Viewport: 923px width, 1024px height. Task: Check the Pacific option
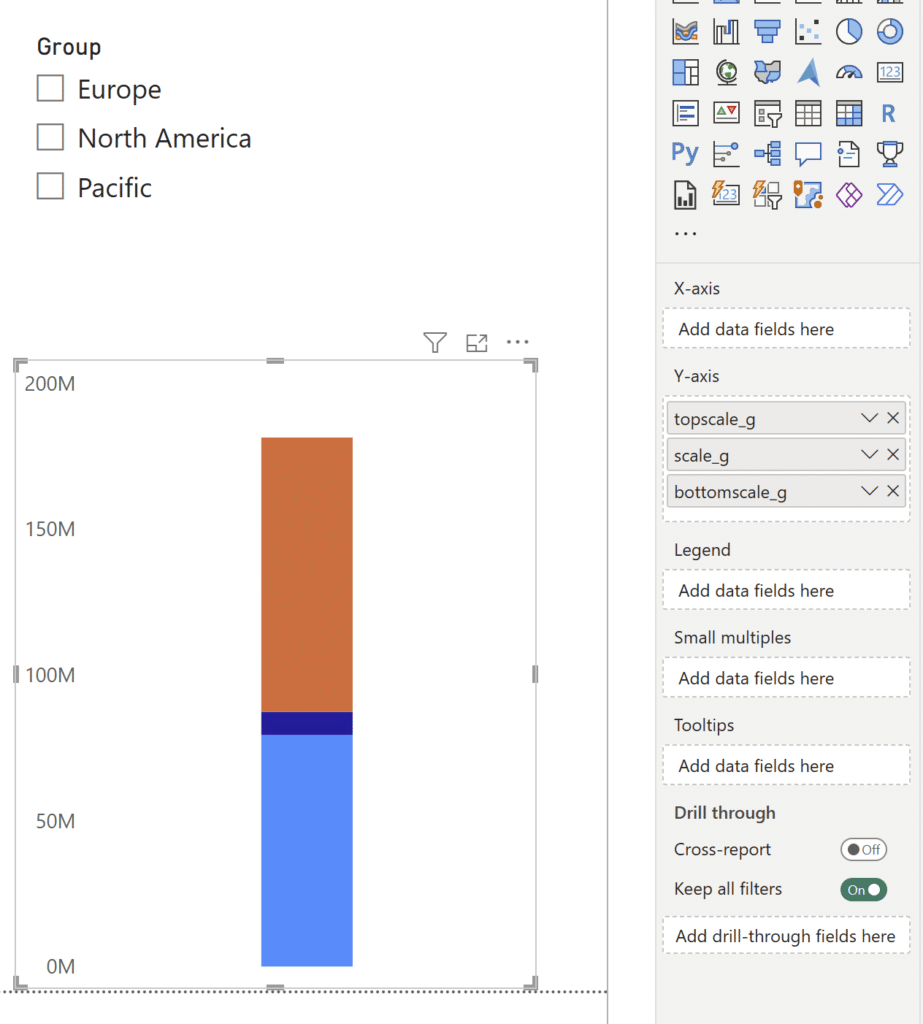pos(50,186)
